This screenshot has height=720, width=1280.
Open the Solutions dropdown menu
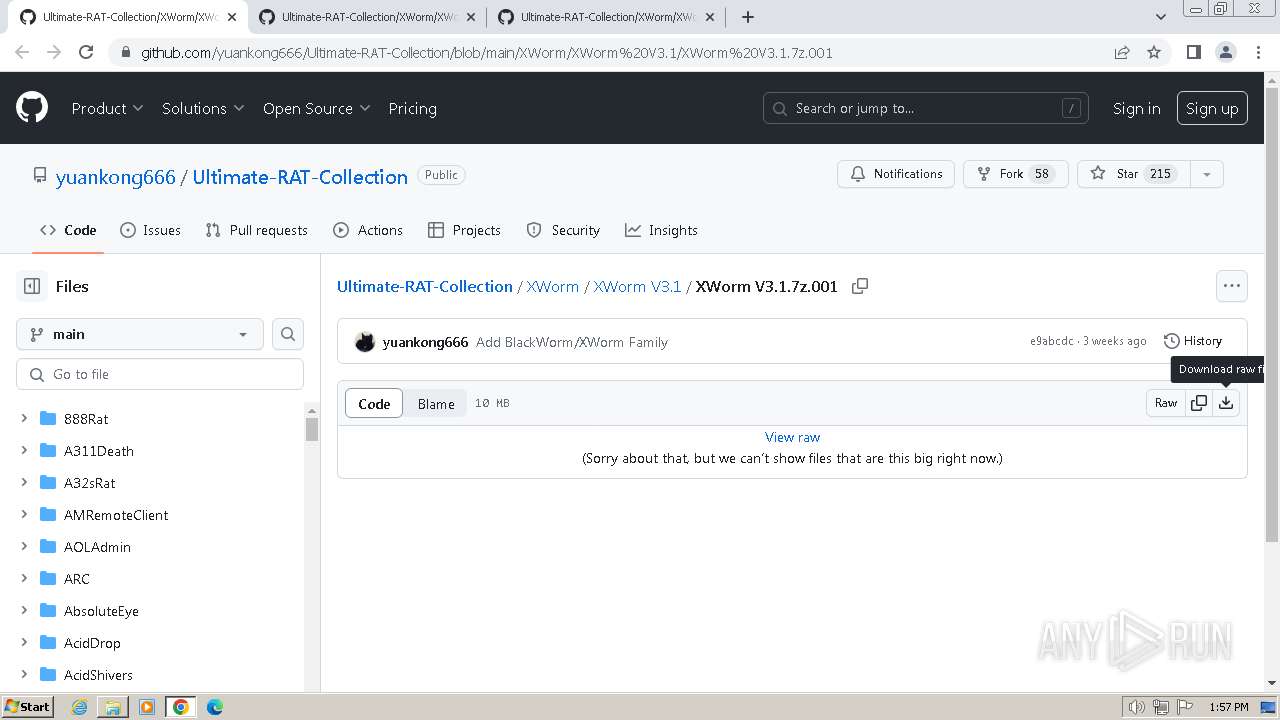203,108
